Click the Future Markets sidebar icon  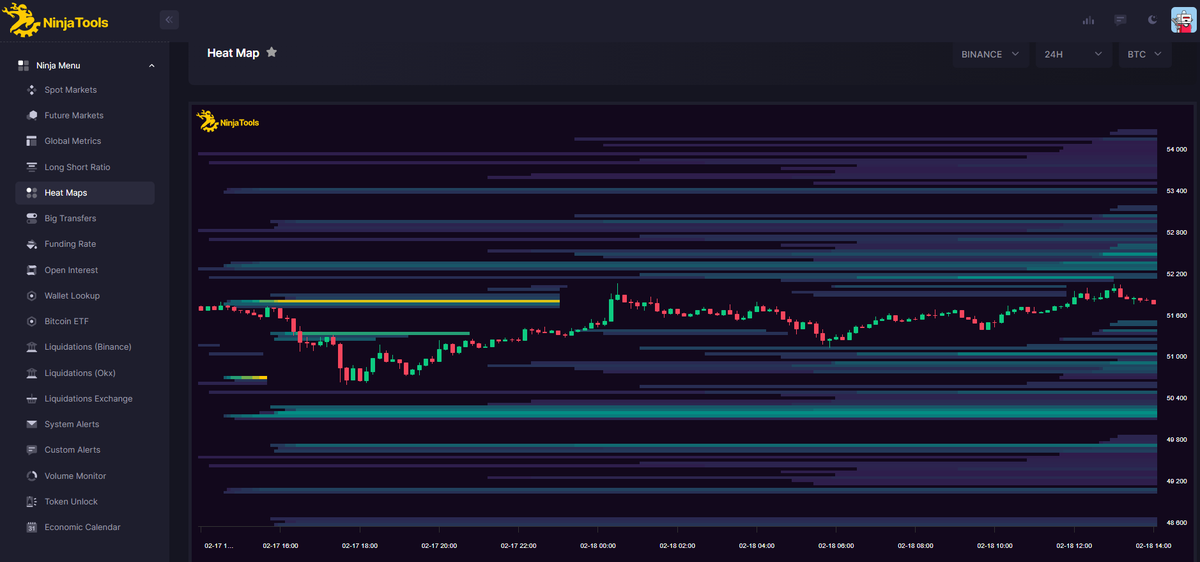(x=32, y=116)
